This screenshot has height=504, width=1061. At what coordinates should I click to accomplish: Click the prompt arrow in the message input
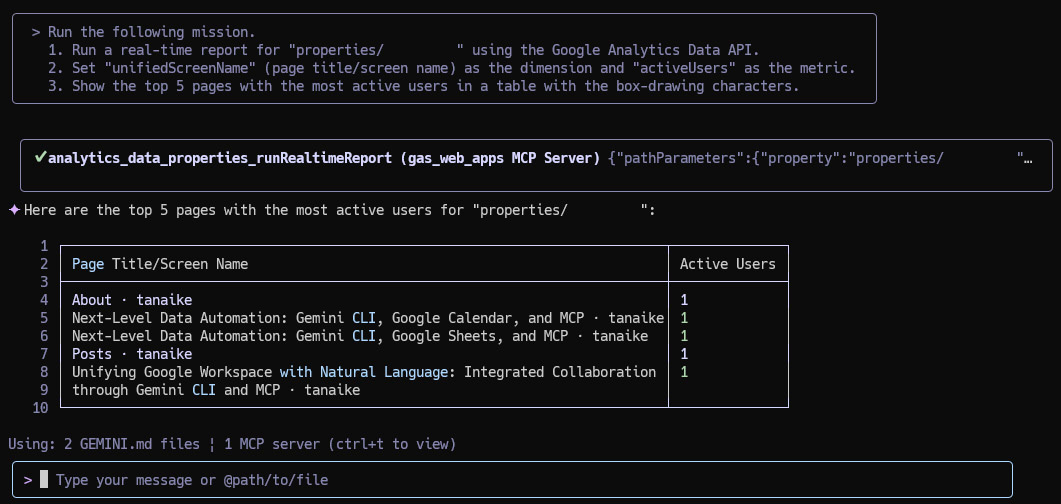[28, 480]
